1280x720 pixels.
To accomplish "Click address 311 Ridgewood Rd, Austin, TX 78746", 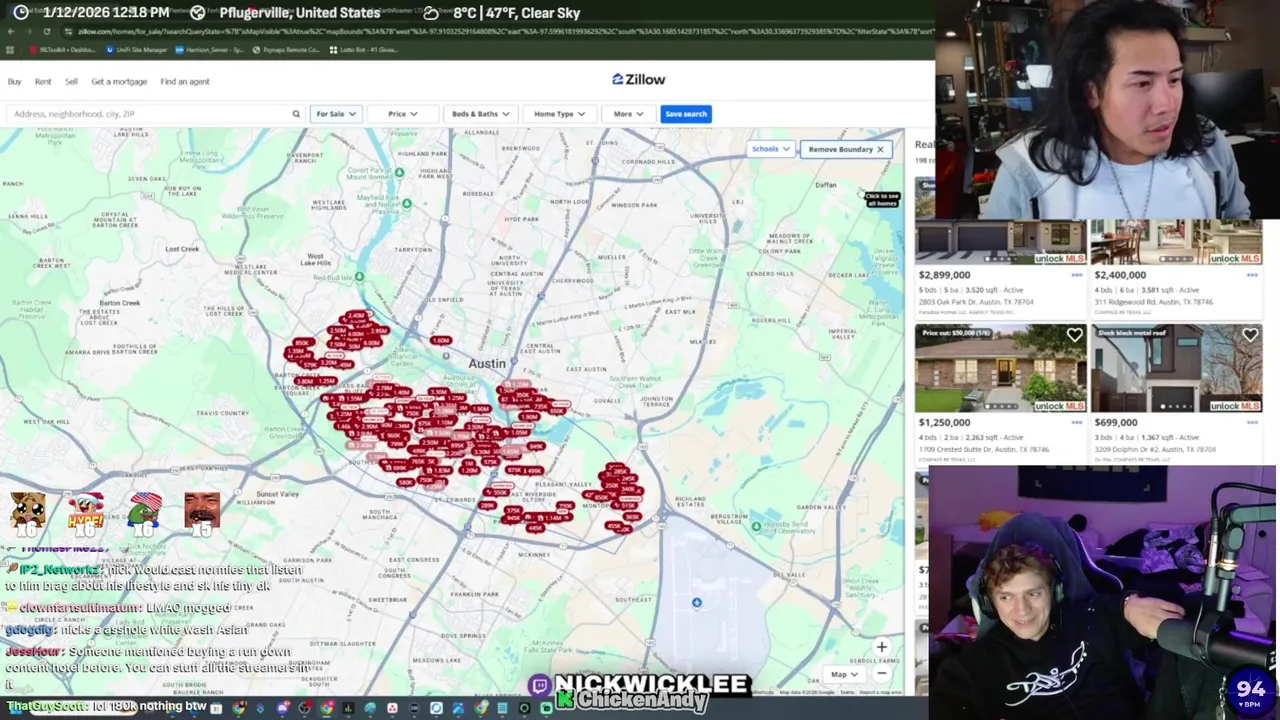I will click(x=1153, y=302).
